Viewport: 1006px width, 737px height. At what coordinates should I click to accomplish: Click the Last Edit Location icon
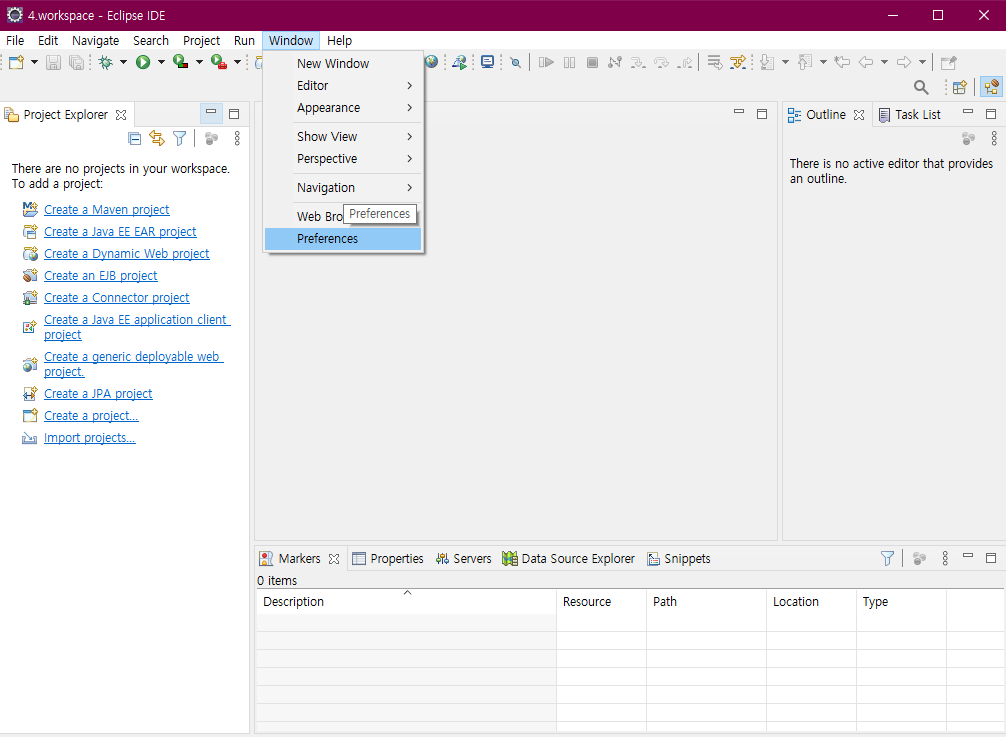pyautogui.click(x=842, y=62)
